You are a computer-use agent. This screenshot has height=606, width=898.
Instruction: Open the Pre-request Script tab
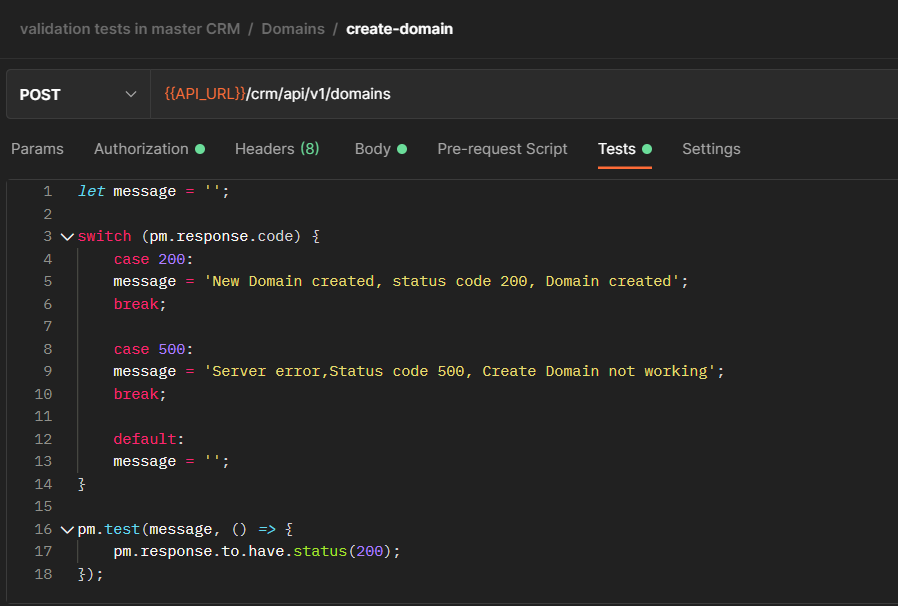point(502,148)
